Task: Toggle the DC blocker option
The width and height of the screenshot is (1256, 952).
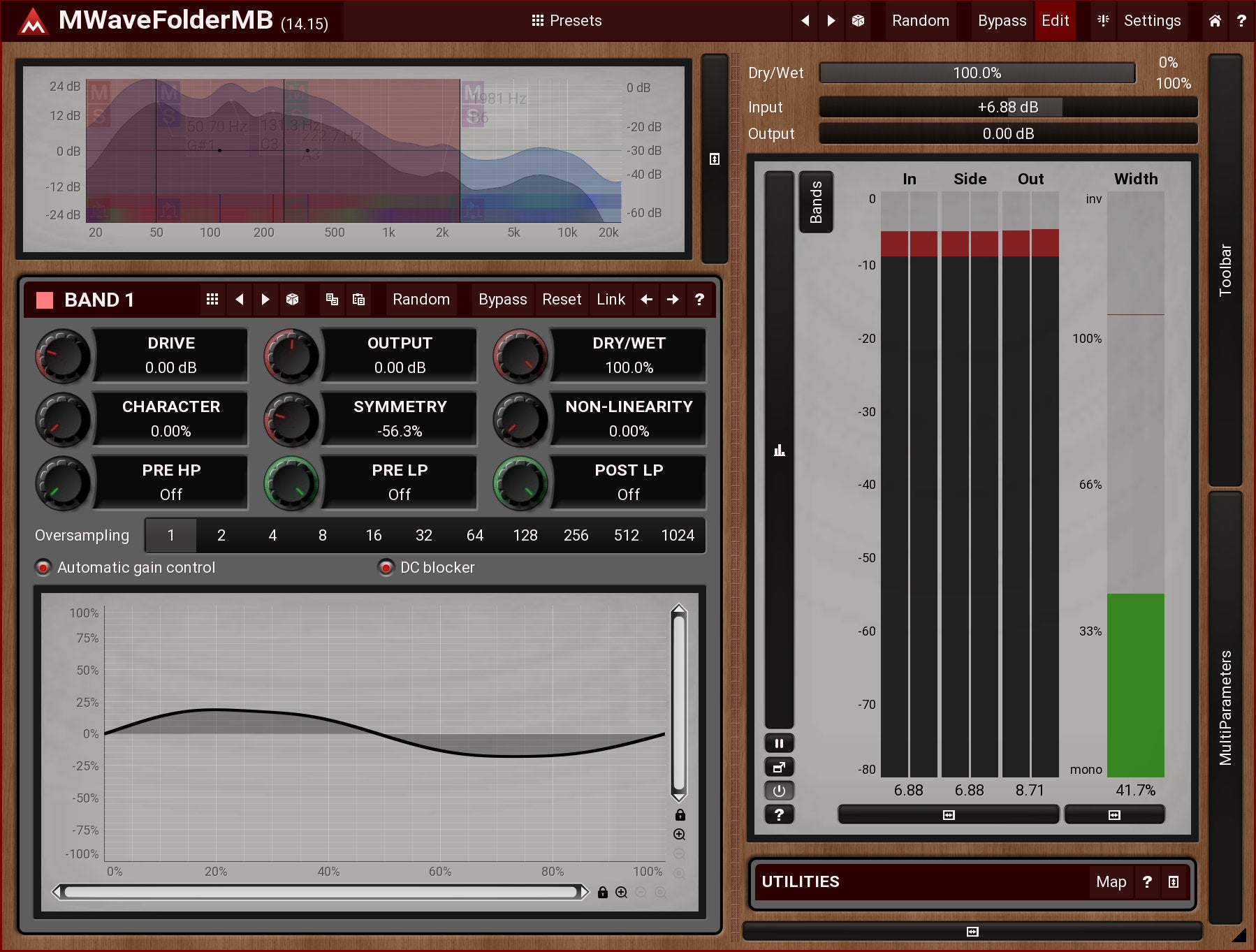Action: pyautogui.click(x=386, y=568)
